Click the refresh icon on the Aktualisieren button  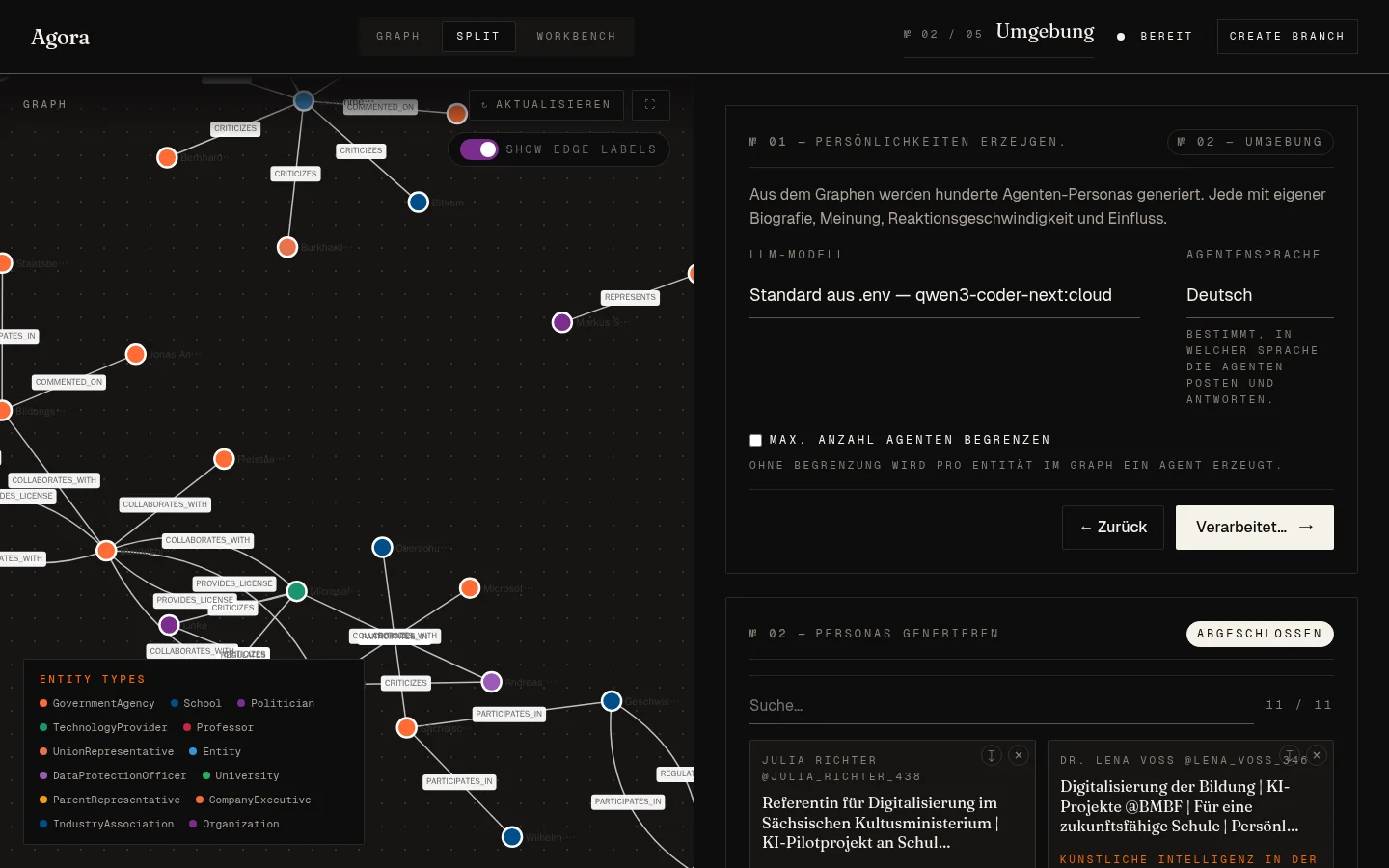[485, 105]
